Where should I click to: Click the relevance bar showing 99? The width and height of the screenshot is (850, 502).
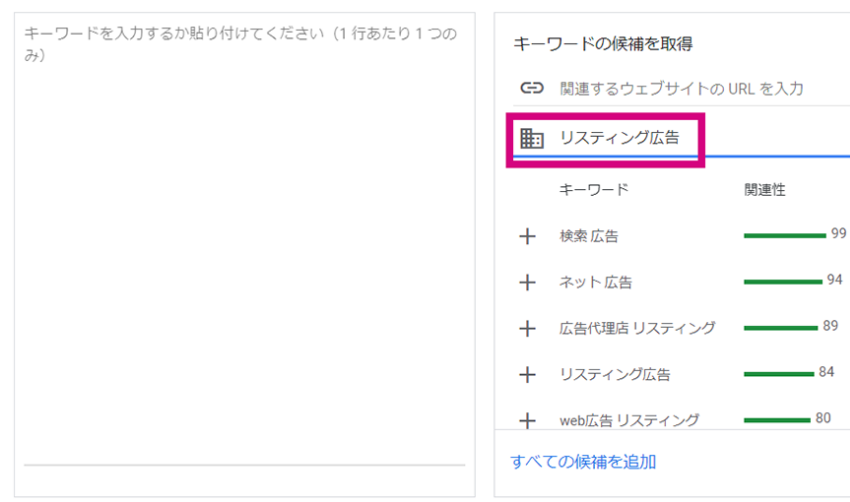pos(784,236)
